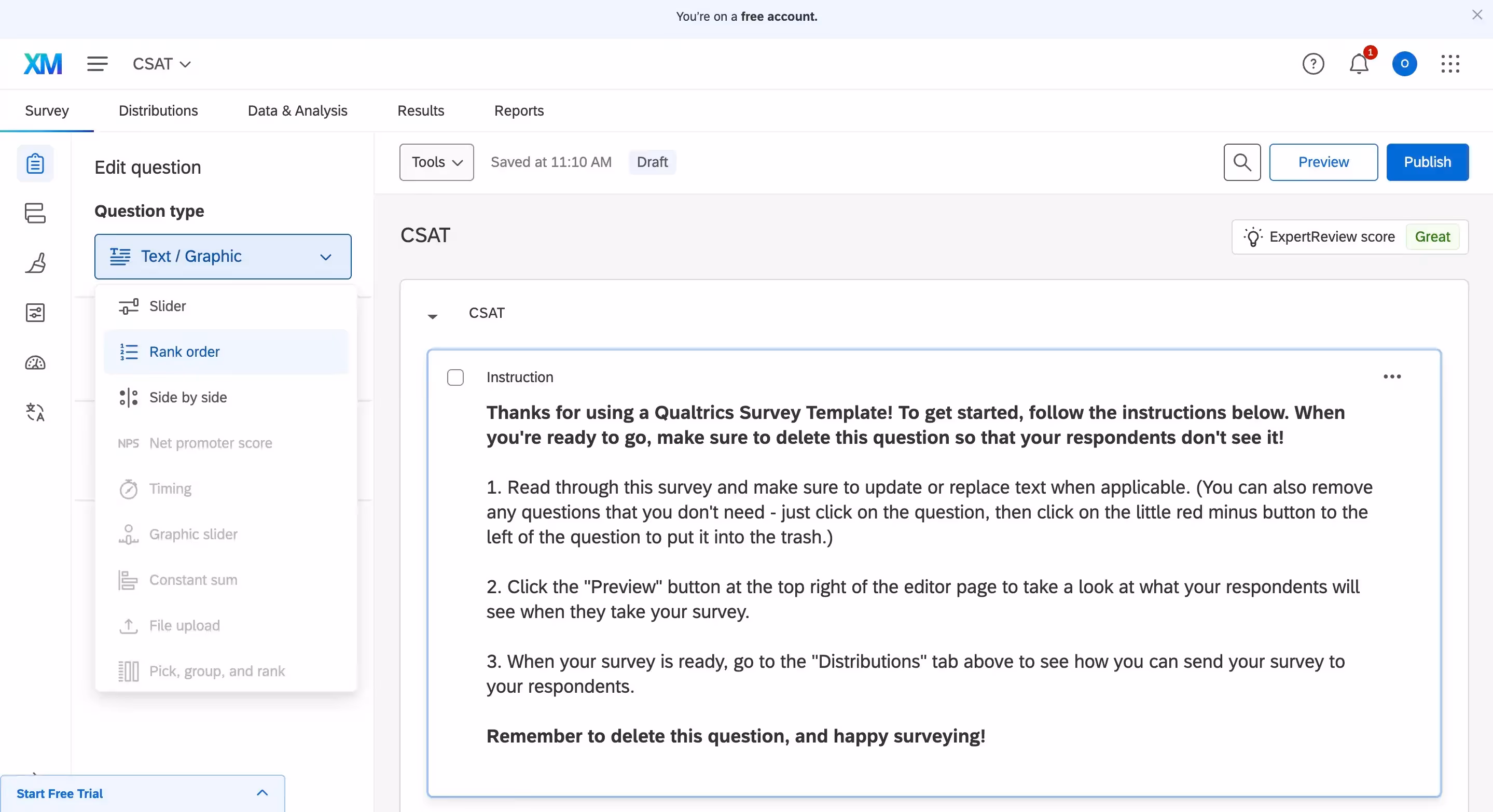The height and width of the screenshot is (812, 1493).
Task: Click the XM logo
Action: click(x=43, y=64)
